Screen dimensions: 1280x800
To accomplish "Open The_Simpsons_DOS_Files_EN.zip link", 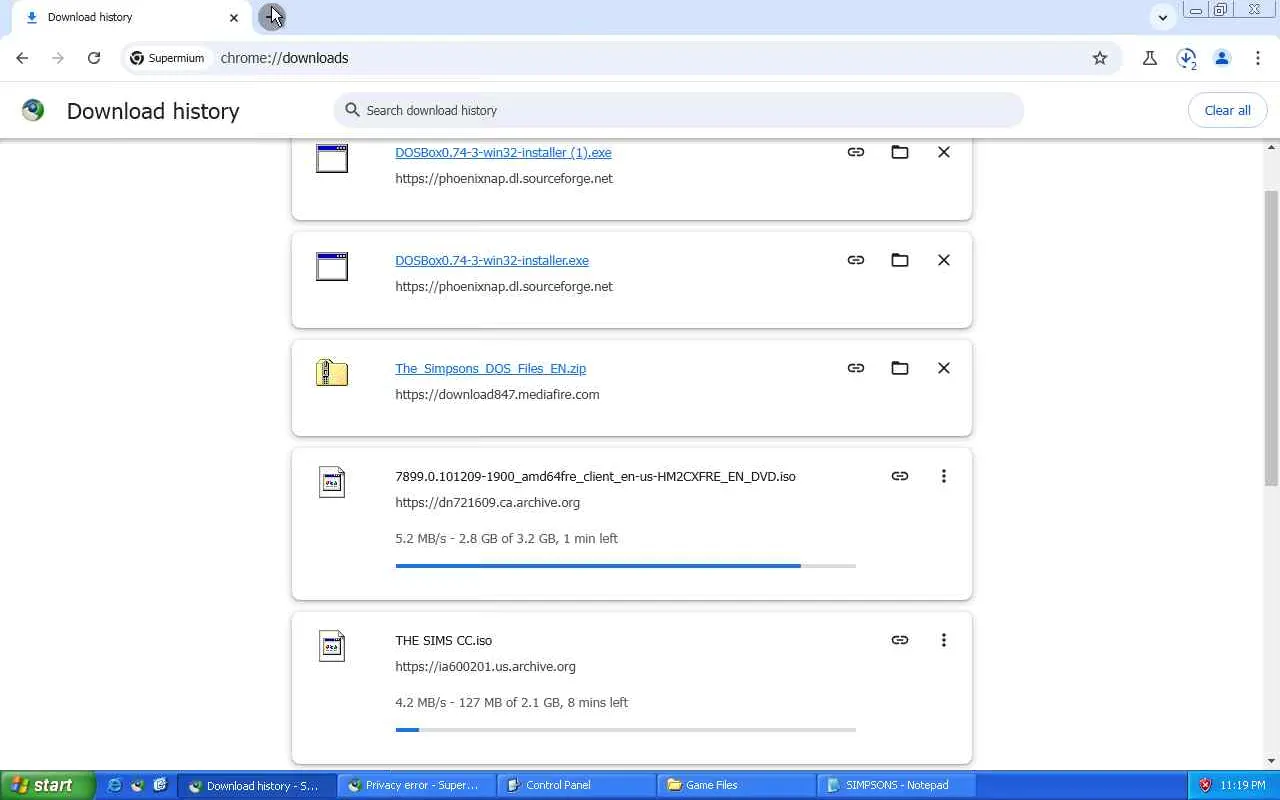I will coord(490,368).
